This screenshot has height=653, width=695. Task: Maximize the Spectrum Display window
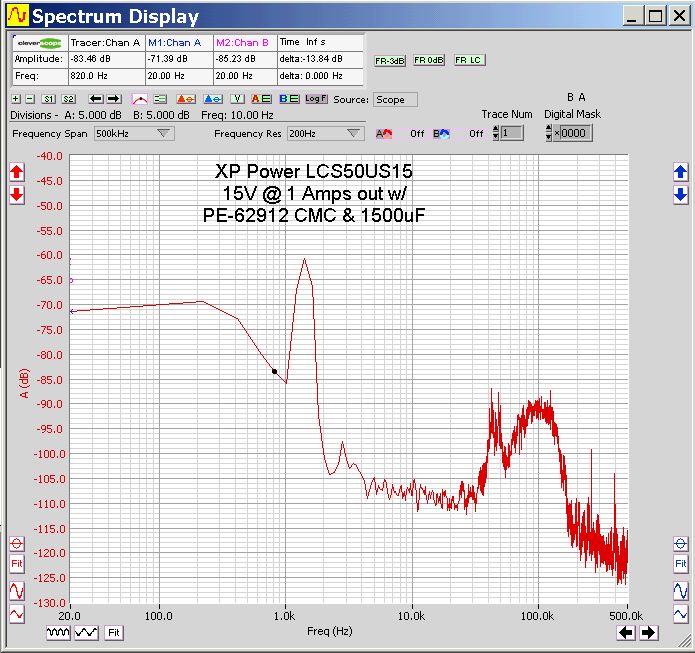coord(656,16)
